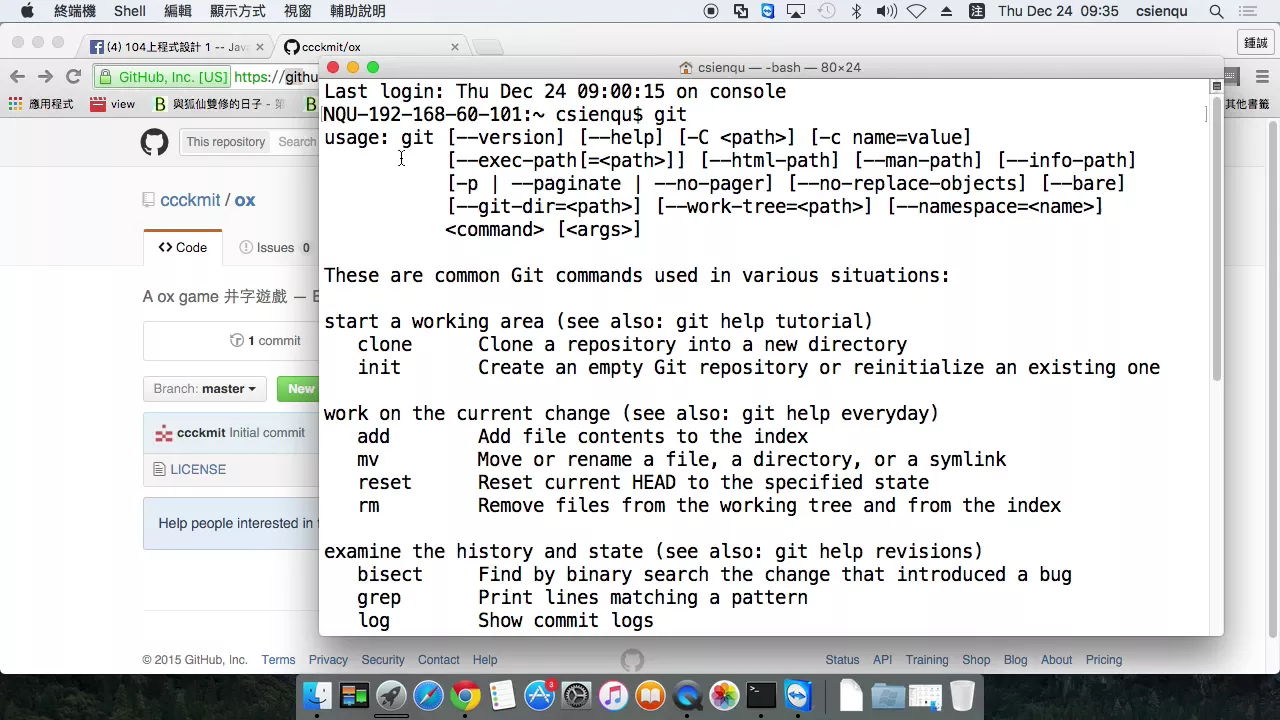
Task: Open the Pricing footer link
Action: click(1104, 660)
